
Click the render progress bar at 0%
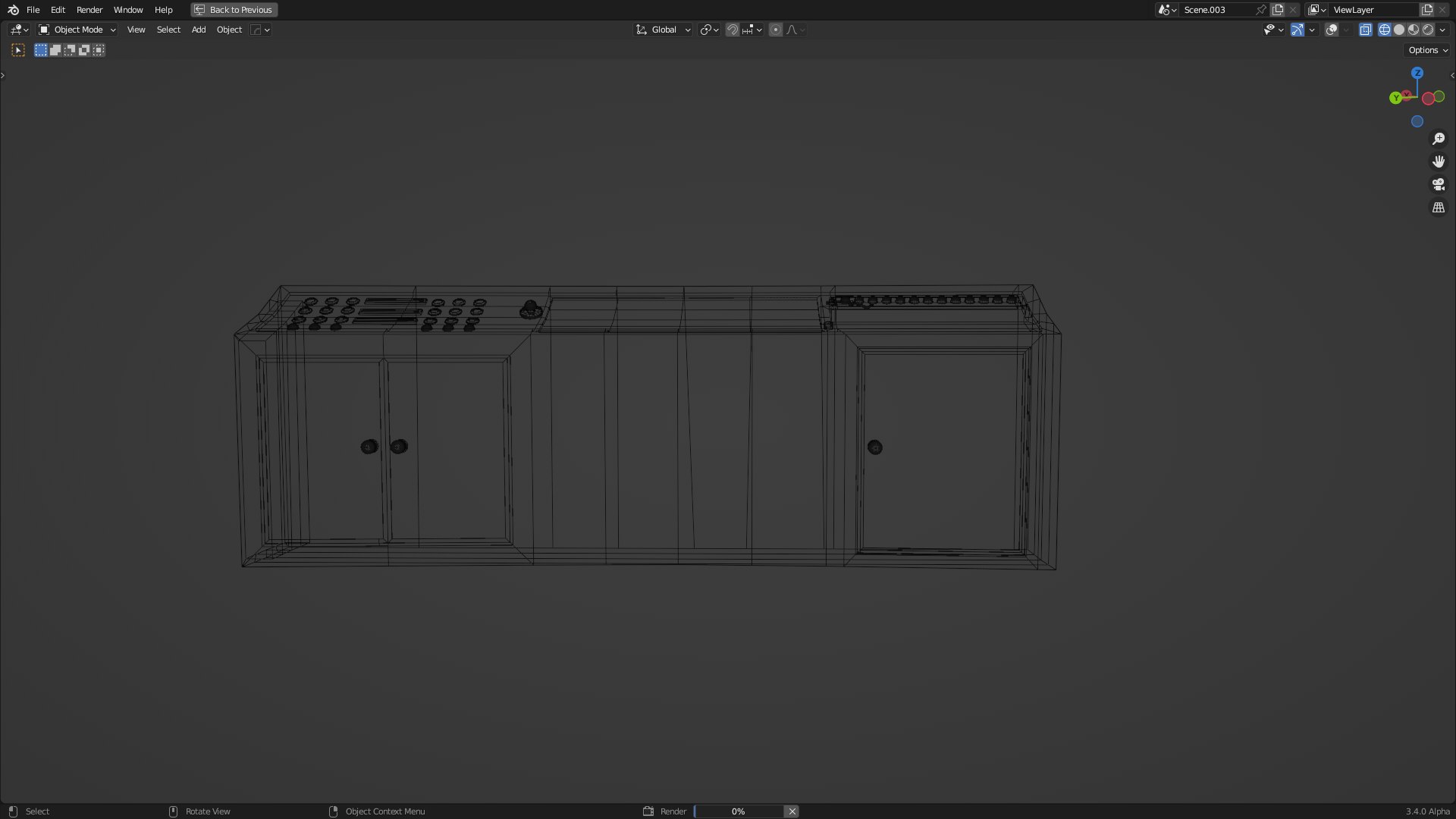[738, 811]
